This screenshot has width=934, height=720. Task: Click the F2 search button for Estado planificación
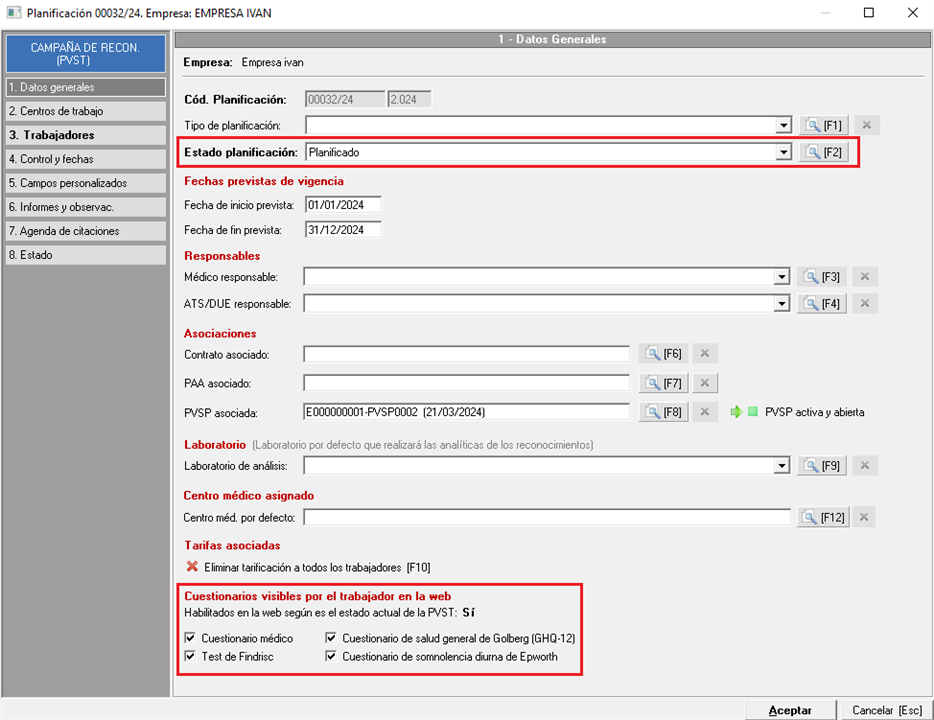[x=824, y=152]
